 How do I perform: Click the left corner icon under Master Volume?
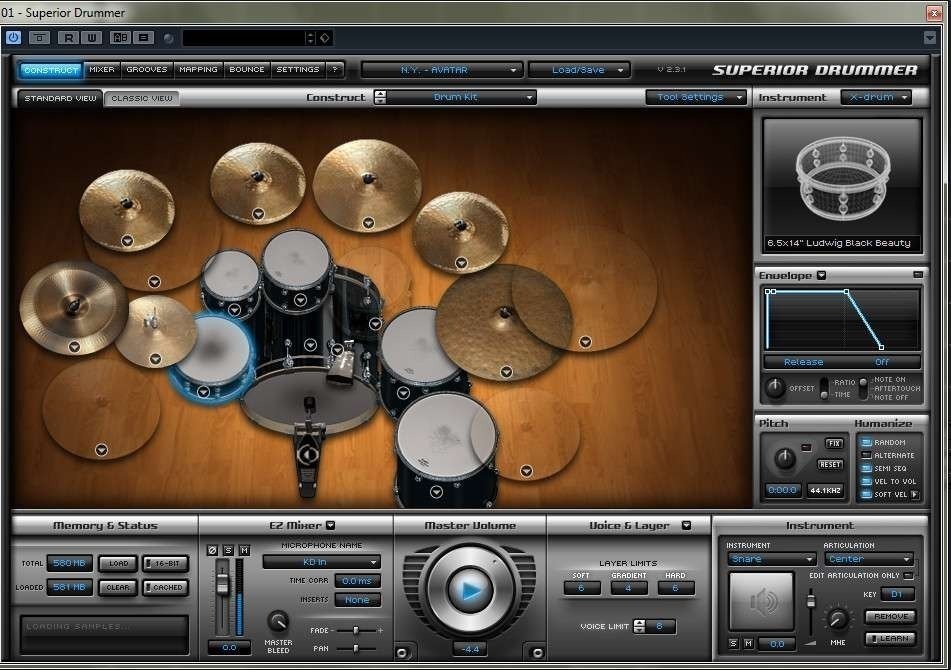tap(401, 652)
